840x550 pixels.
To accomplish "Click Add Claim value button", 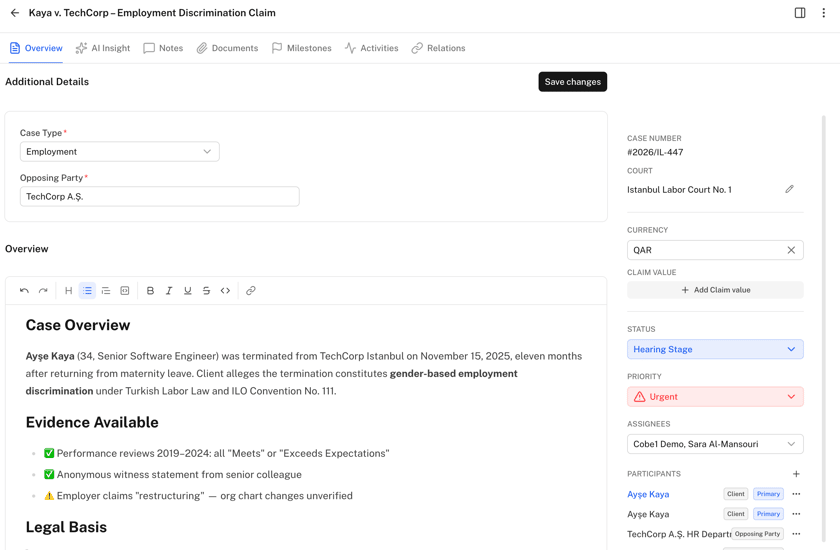I will tap(715, 290).
